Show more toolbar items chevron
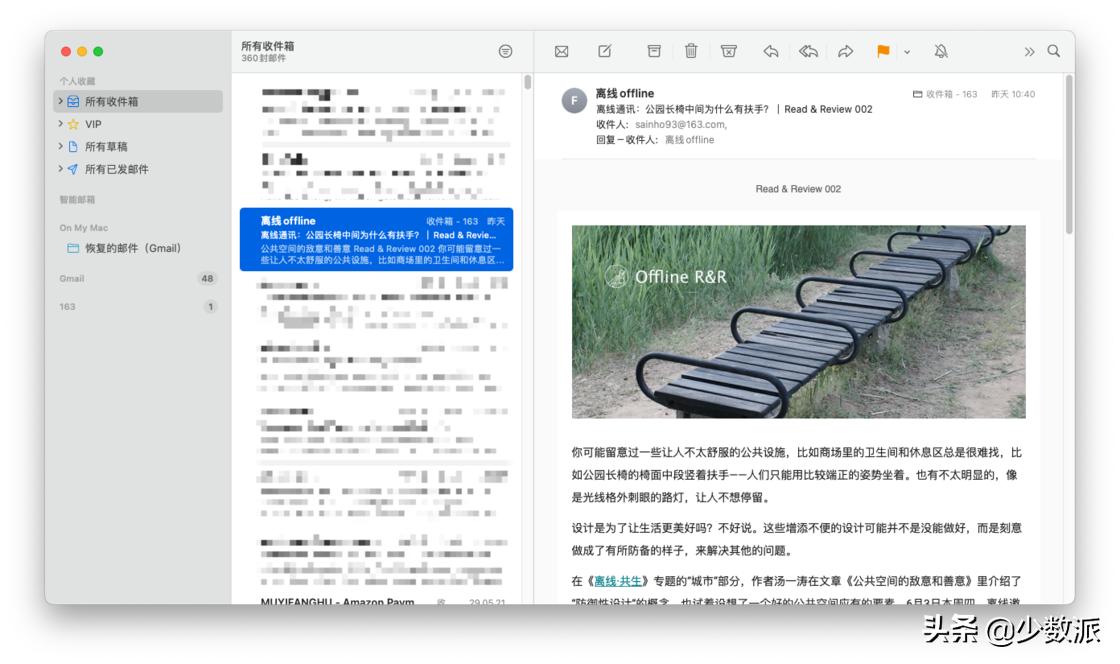Screen dimensions: 1120x664 click(x=1029, y=51)
